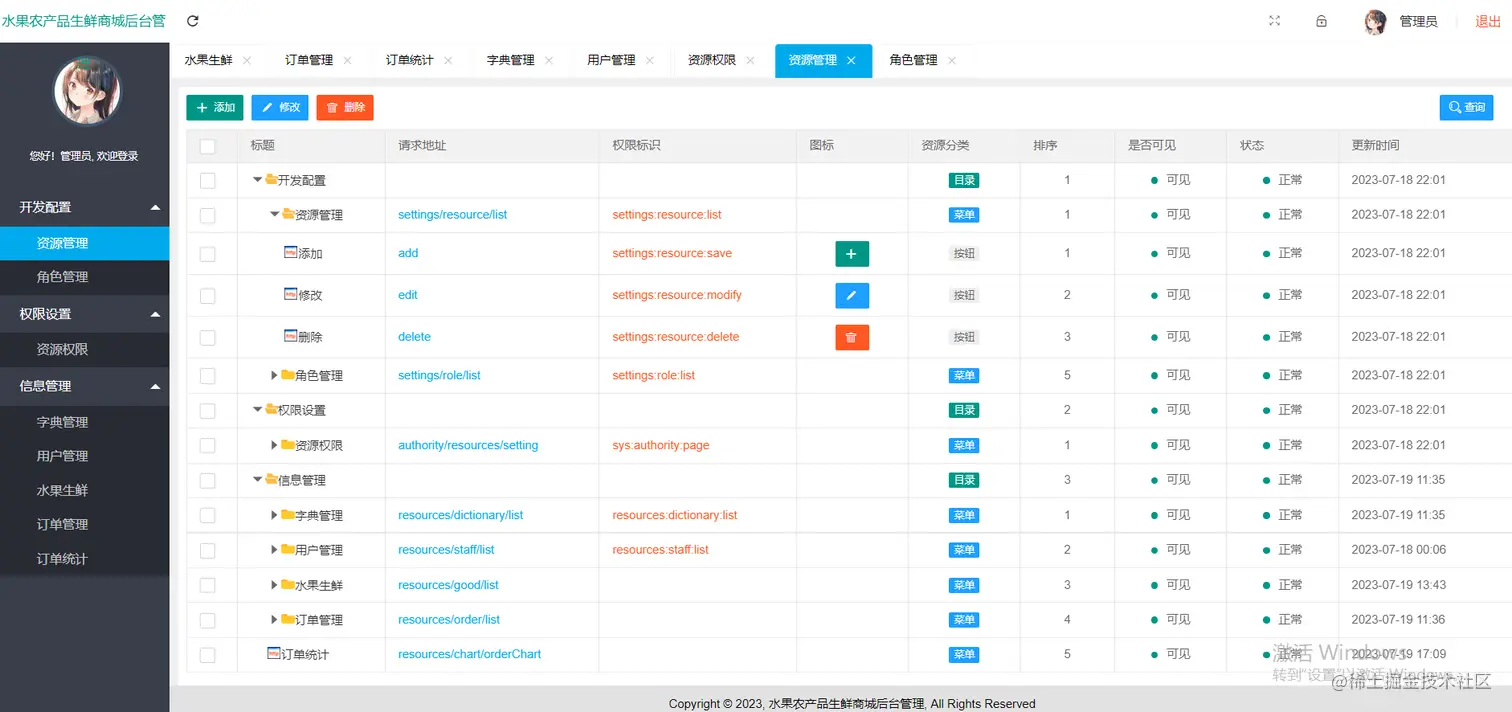Open the settings/resource/list address link

tap(453, 215)
